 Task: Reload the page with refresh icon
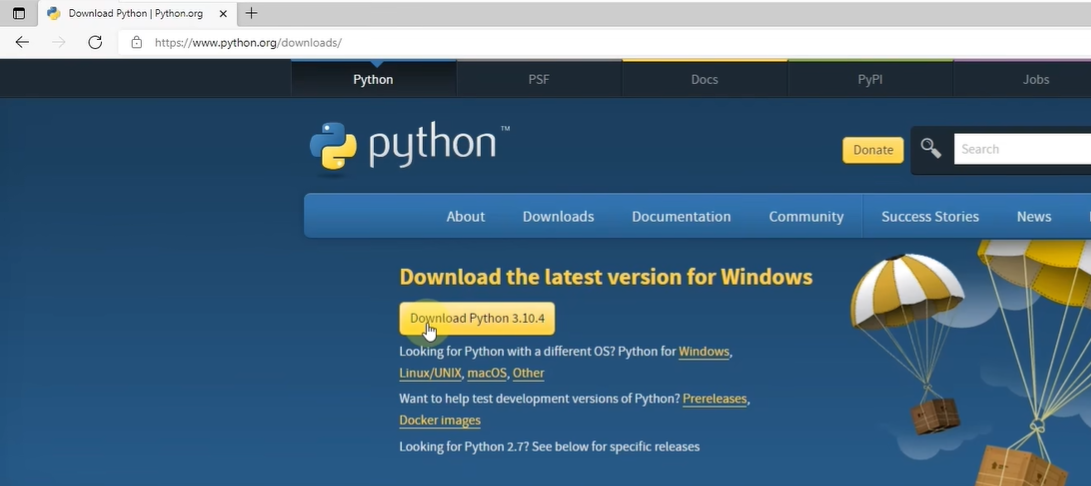pos(95,42)
